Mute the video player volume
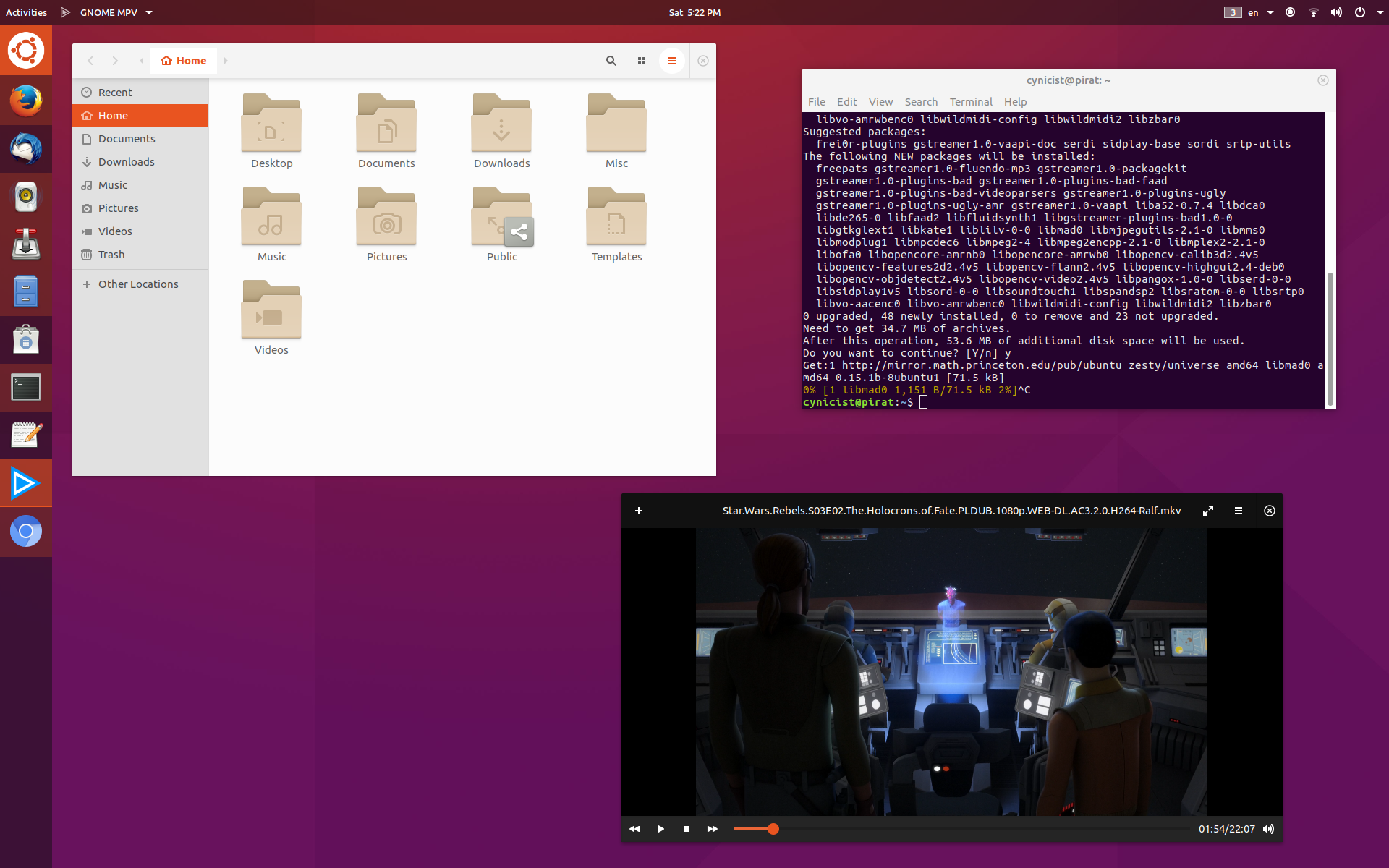Viewport: 1389px width, 868px height. pyautogui.click(x=1268, y=829)
